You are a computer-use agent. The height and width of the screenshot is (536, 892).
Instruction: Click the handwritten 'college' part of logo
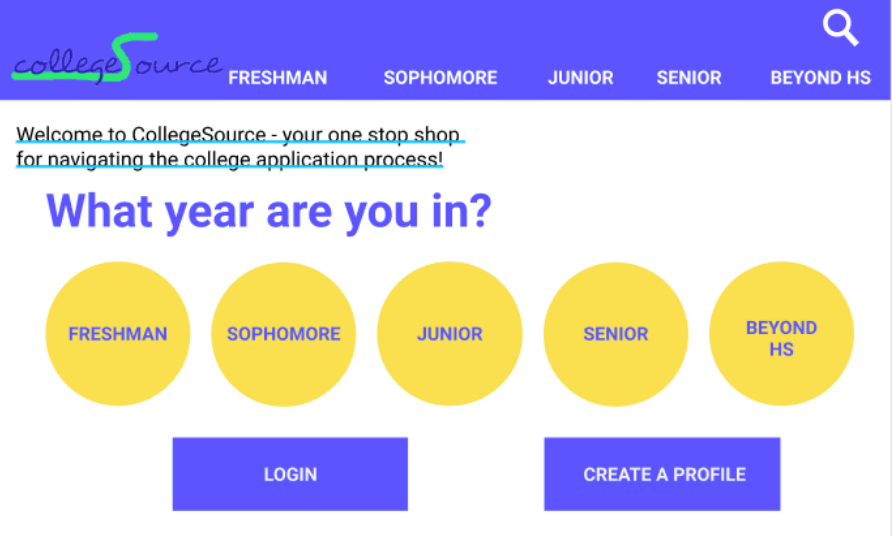click(x=63, y=67)
